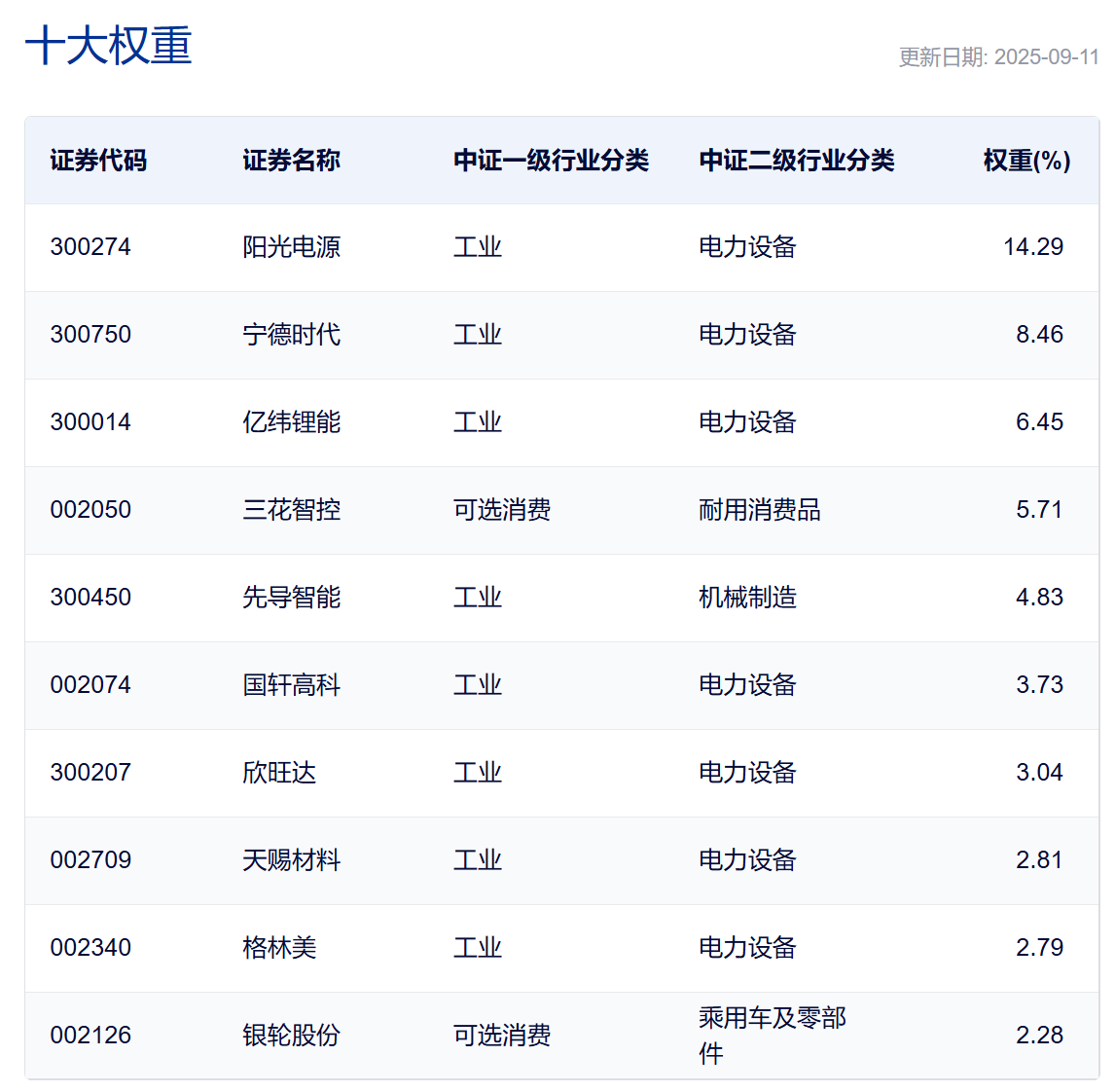Click weight value 3.73
This screenshot has width=1115, height=1092.
[x=1040, y=685]
